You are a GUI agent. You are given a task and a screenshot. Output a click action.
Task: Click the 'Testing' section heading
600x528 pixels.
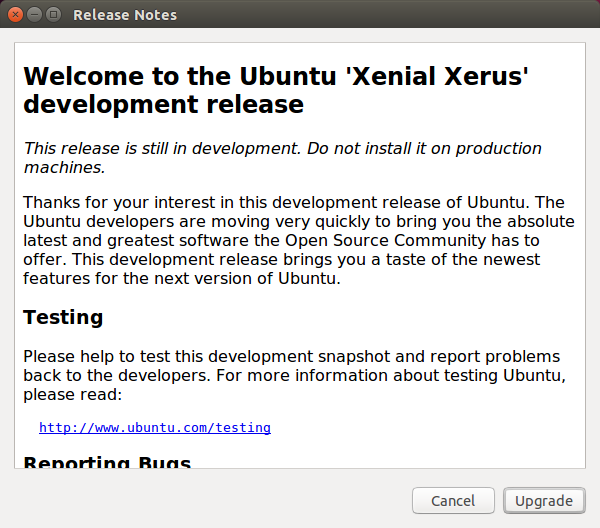(63, 317)
